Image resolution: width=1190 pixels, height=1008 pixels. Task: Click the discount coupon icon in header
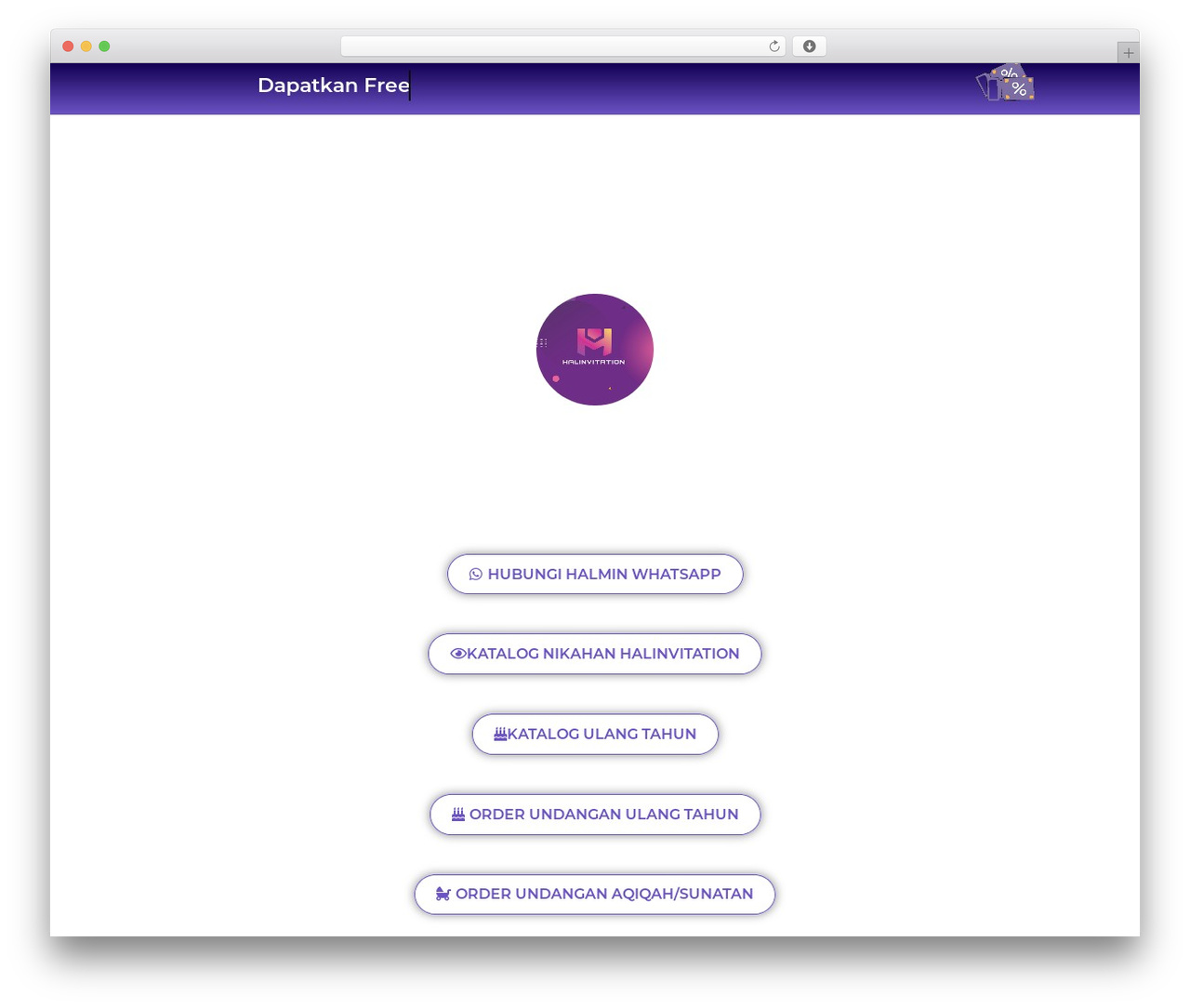[x=1005, y=83]
